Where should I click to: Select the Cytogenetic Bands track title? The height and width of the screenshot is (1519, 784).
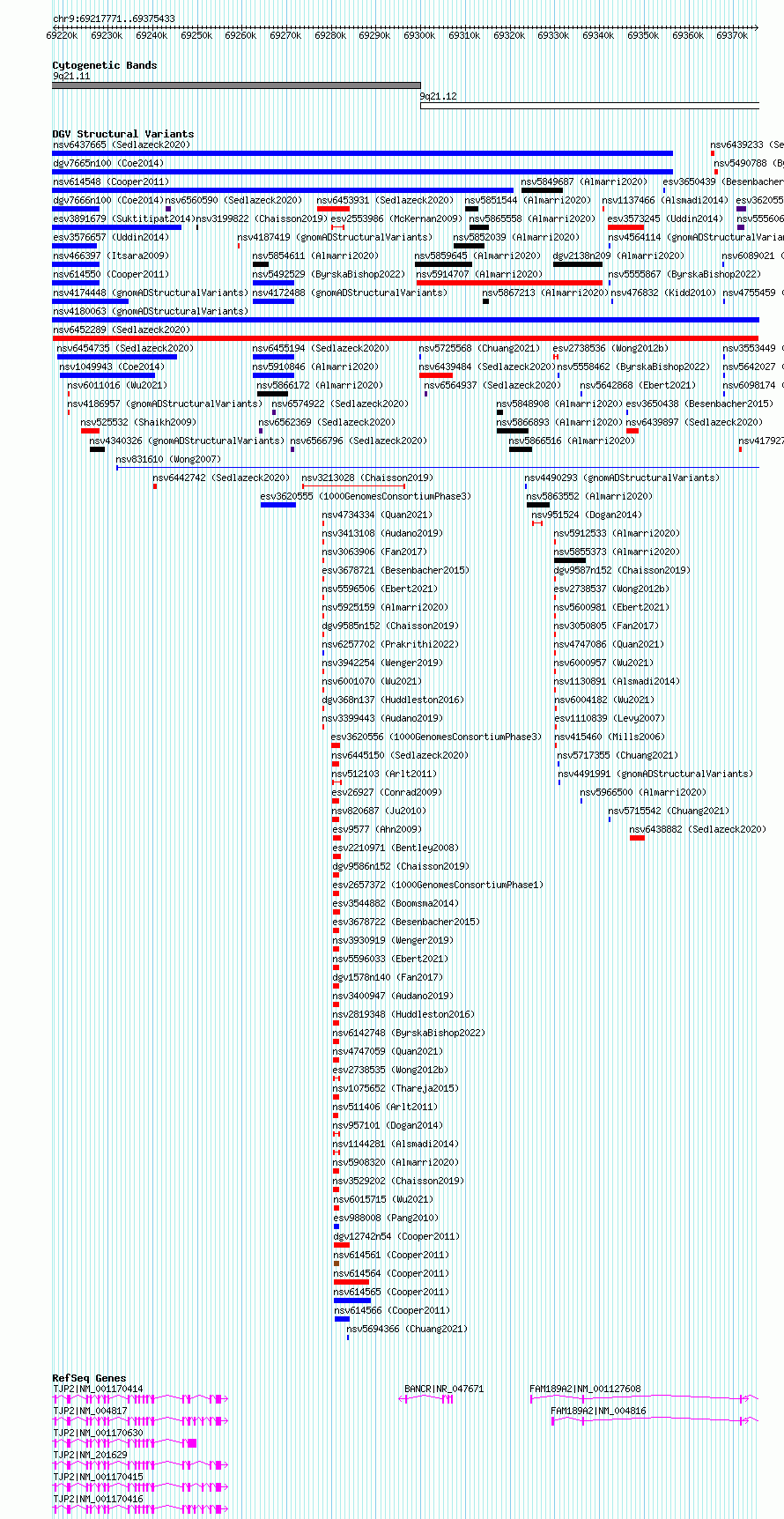(x=104, y=65)
